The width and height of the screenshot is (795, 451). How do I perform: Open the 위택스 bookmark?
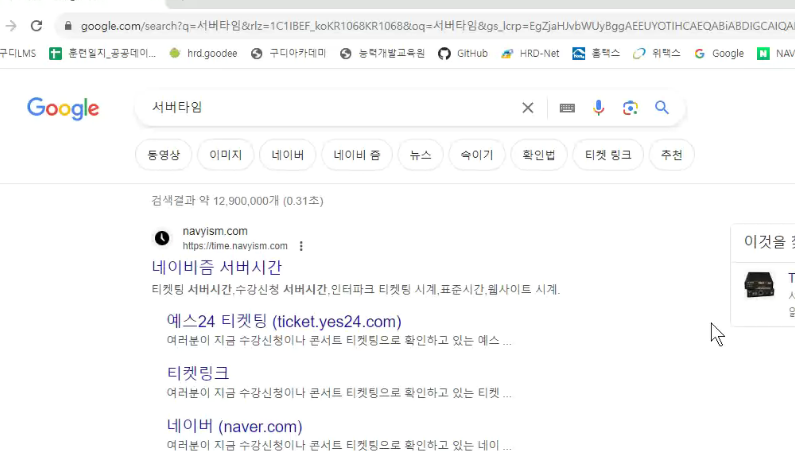click(657, 53)
